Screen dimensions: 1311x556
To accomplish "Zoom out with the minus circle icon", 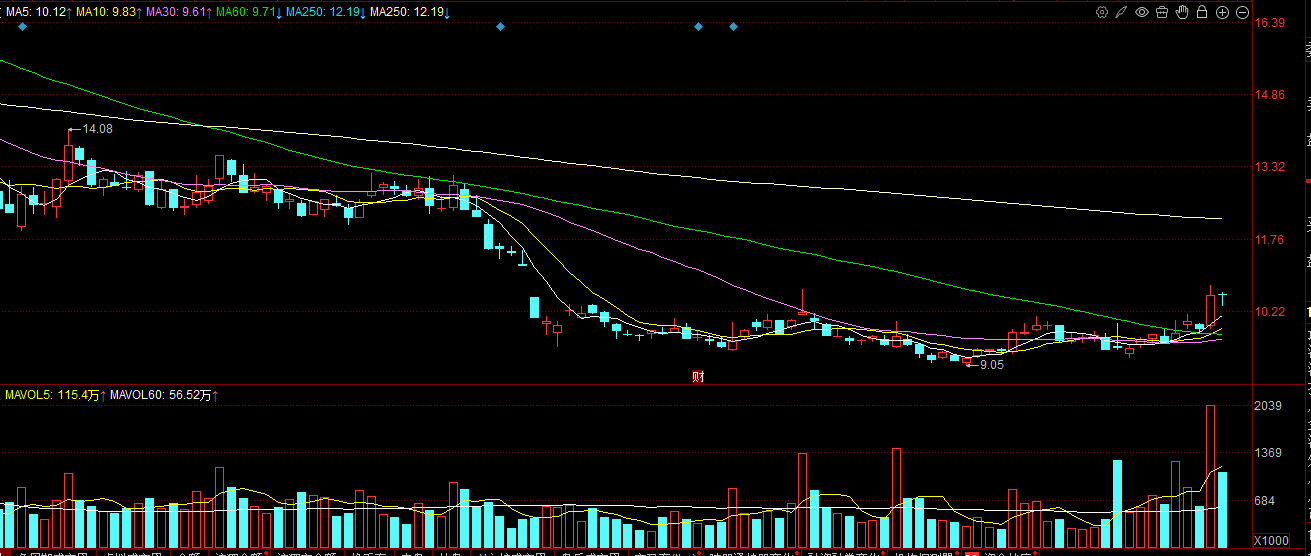I will pos(1242,12).
